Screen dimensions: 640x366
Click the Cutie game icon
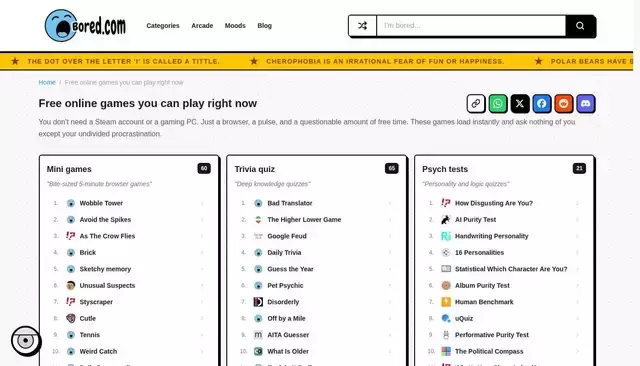point(71,318)
